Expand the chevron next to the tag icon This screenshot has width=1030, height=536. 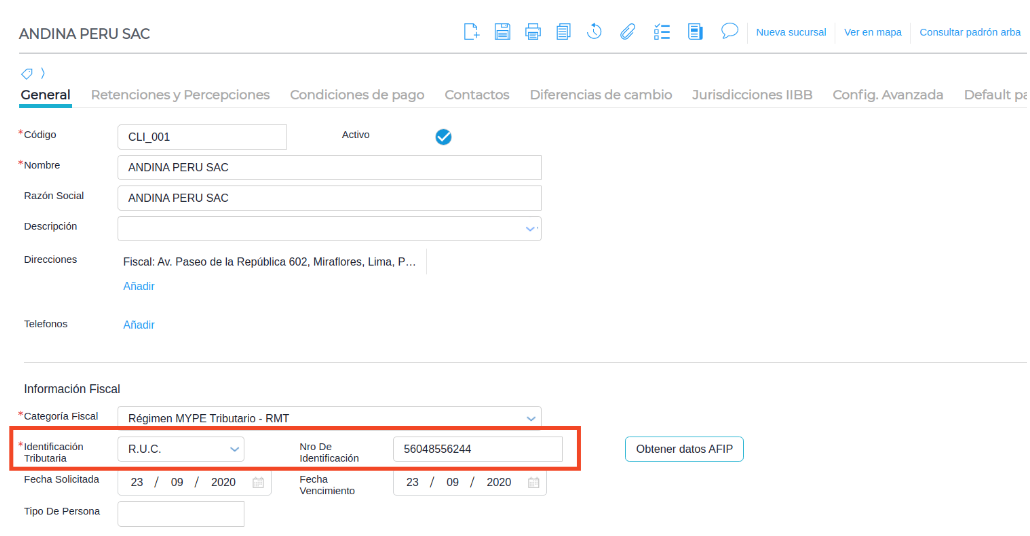(x=43, y=73)
